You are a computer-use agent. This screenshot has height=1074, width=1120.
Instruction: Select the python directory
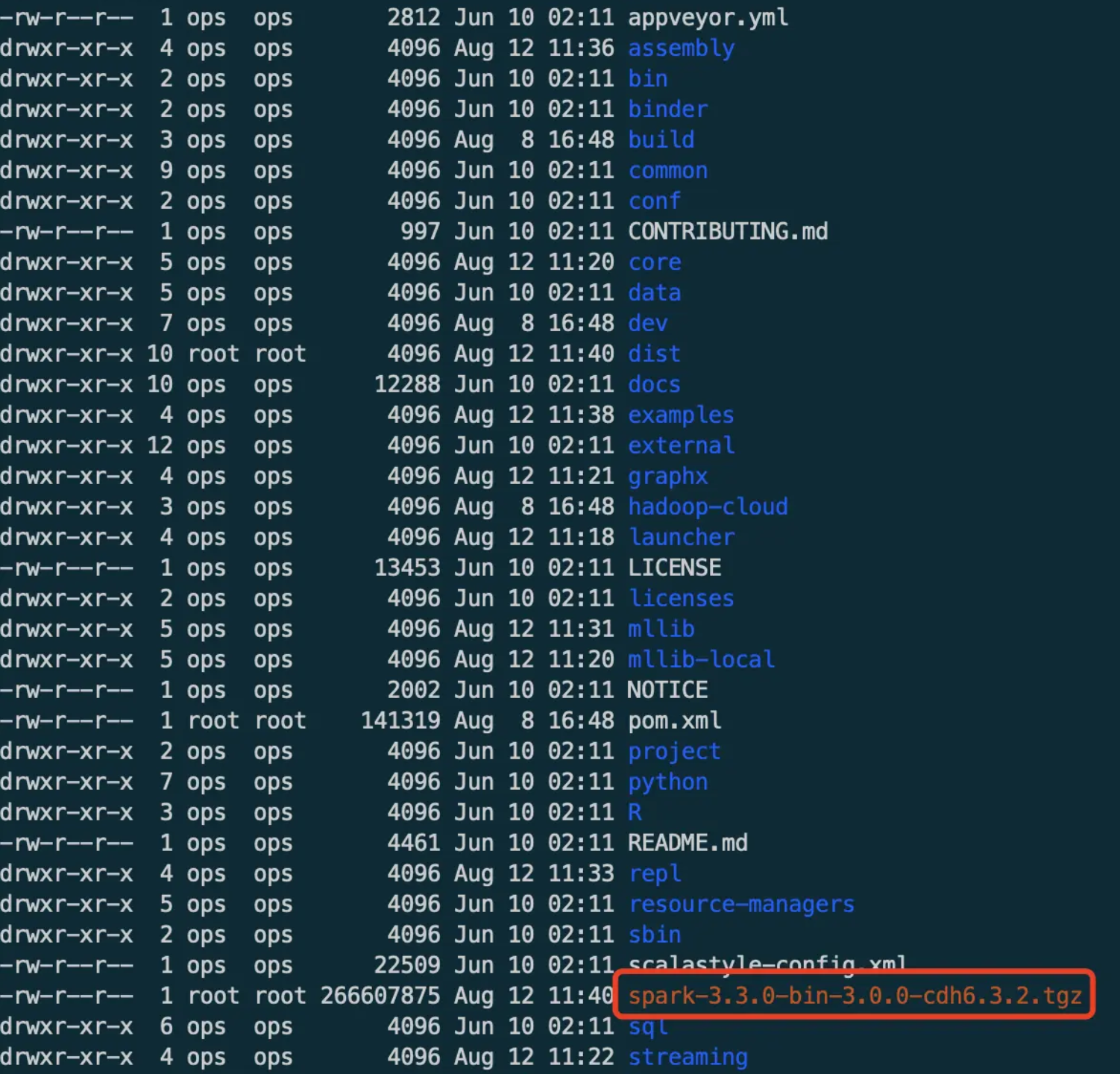pos(667,782)
